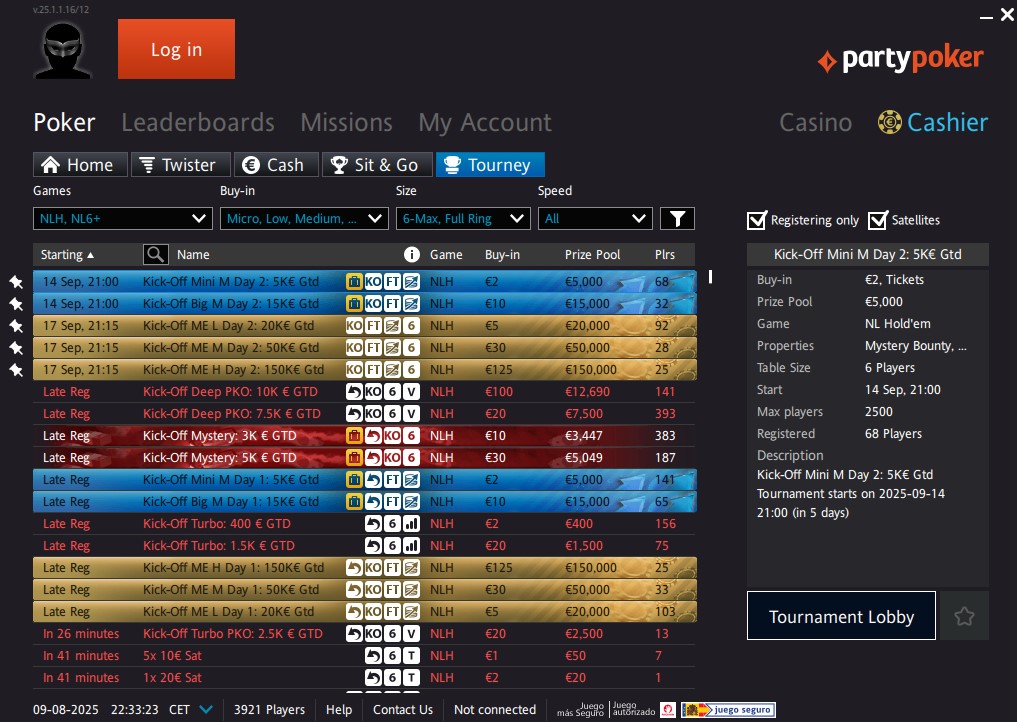Click the KO icon on Kick-Off Mystery 5K row
Screen dimensions: 1017x722
392,458
